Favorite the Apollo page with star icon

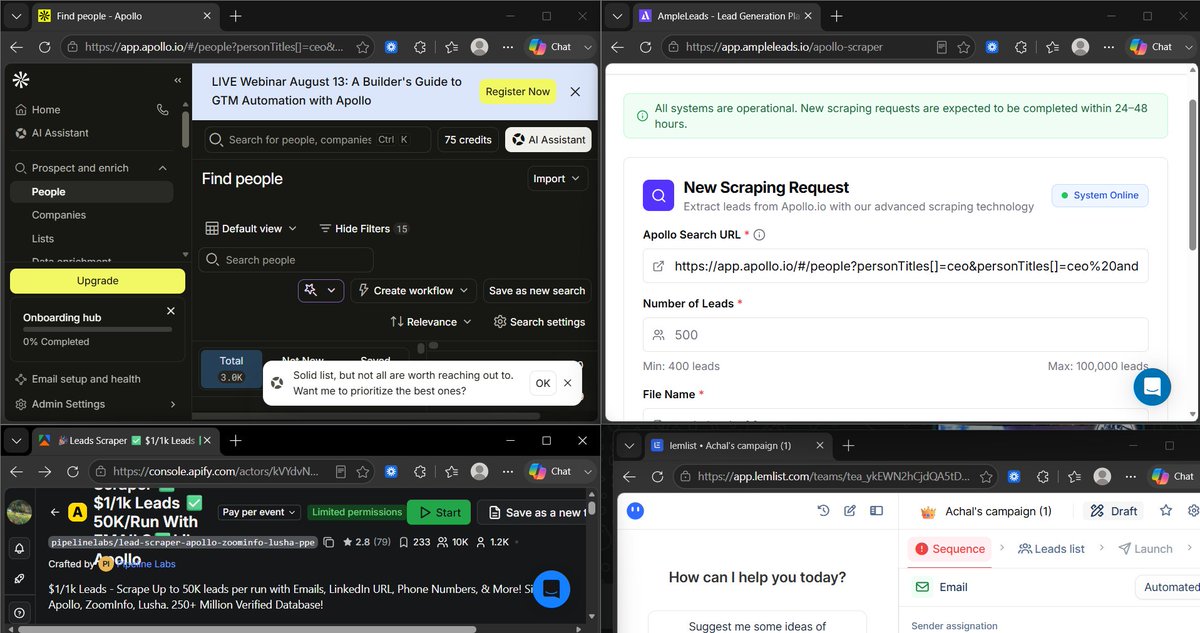click(362, 47)
